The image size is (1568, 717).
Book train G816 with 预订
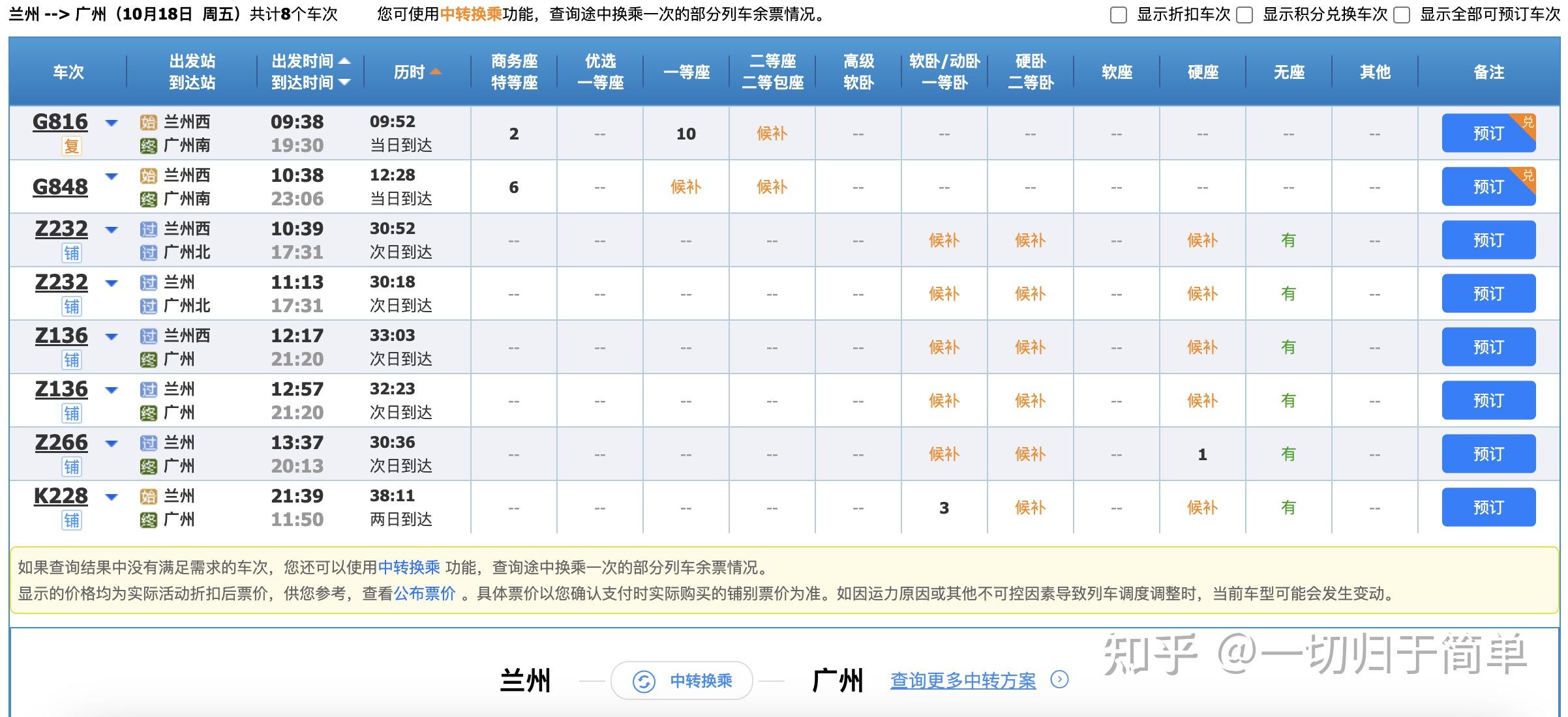(1488, 133)
